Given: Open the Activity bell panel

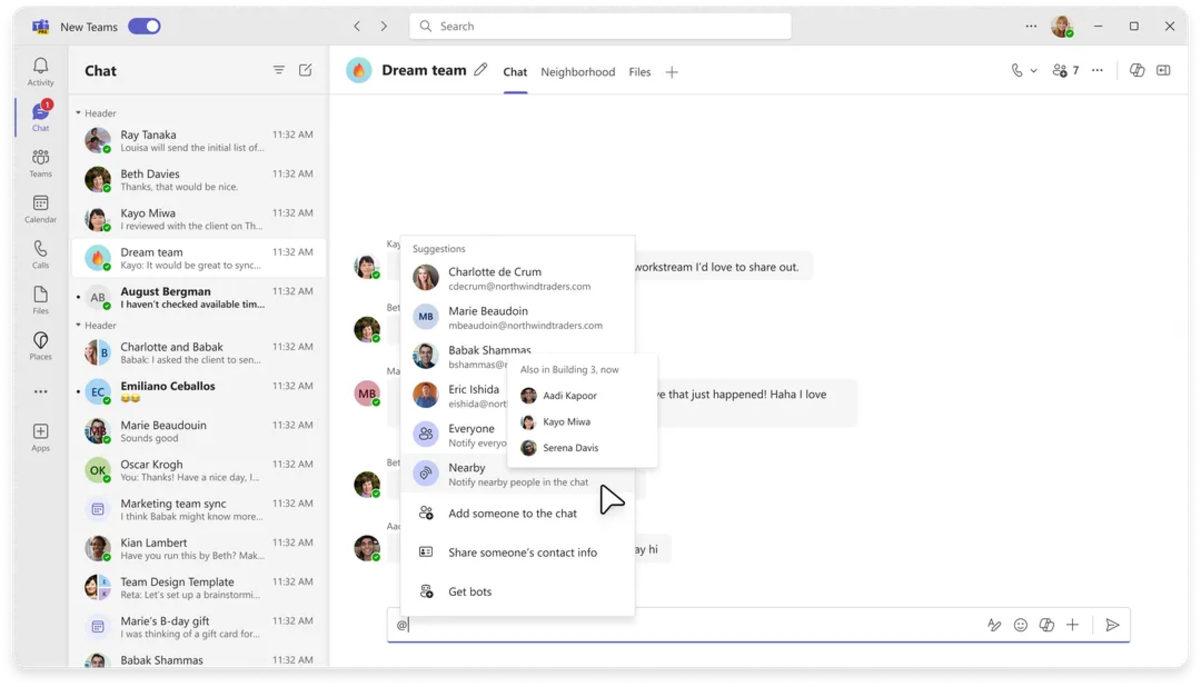Looking at the screenshot, I should coord(40,62).
